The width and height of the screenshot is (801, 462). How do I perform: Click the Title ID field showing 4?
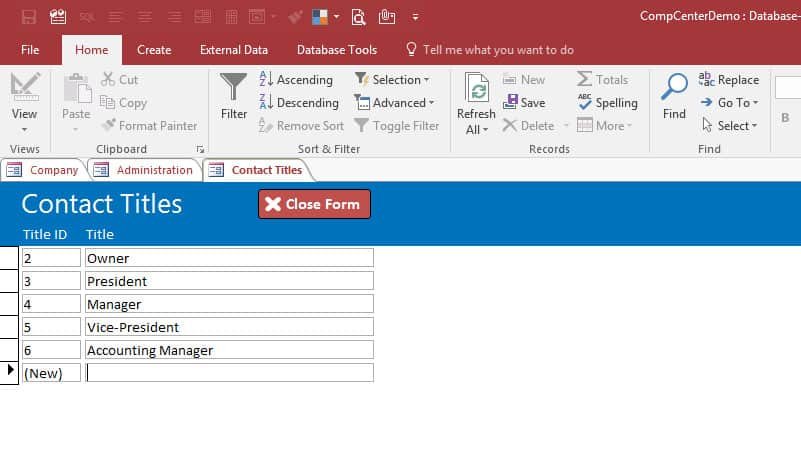tap(51, 304)
